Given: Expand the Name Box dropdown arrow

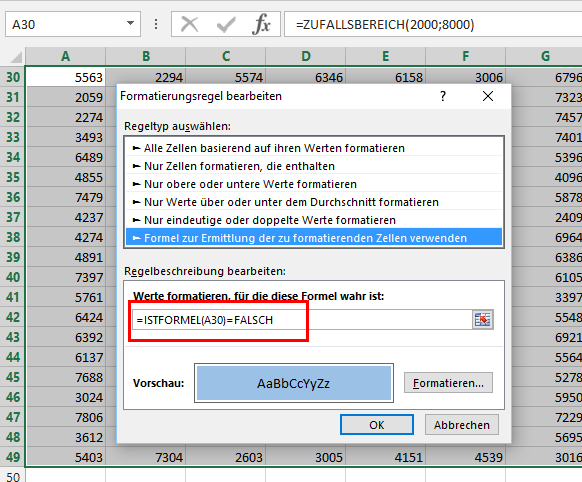Looking at the screenshot, I should click(x=130, y=23).
